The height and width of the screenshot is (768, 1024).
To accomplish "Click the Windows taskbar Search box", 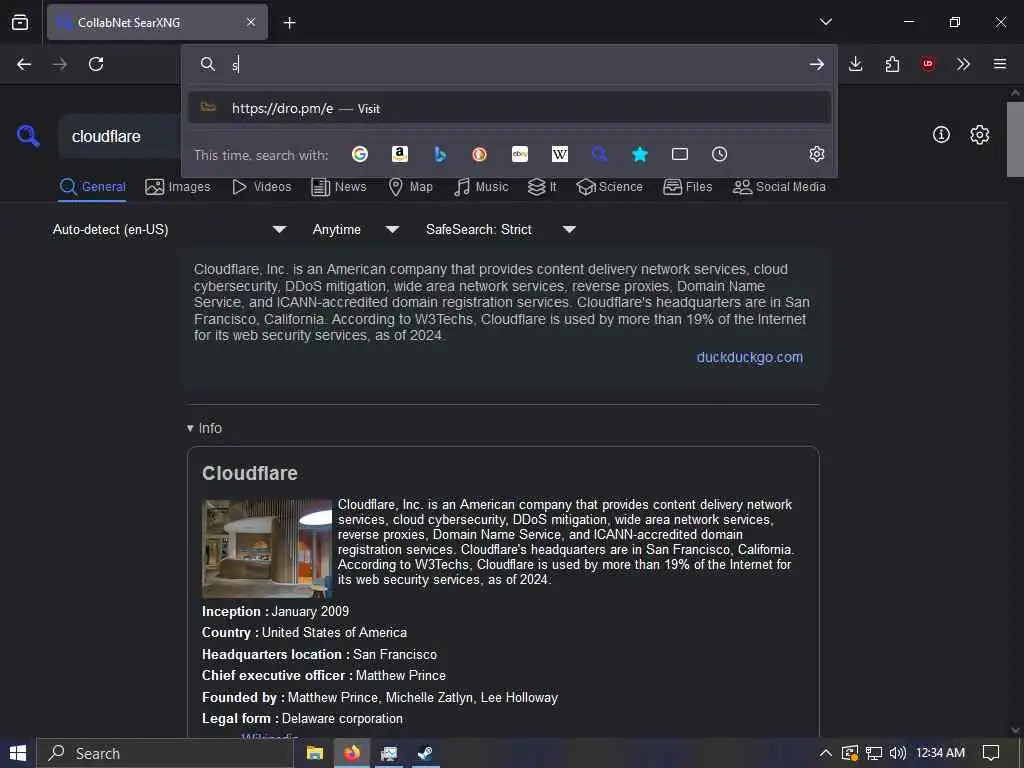I will (x=165, y=753).
